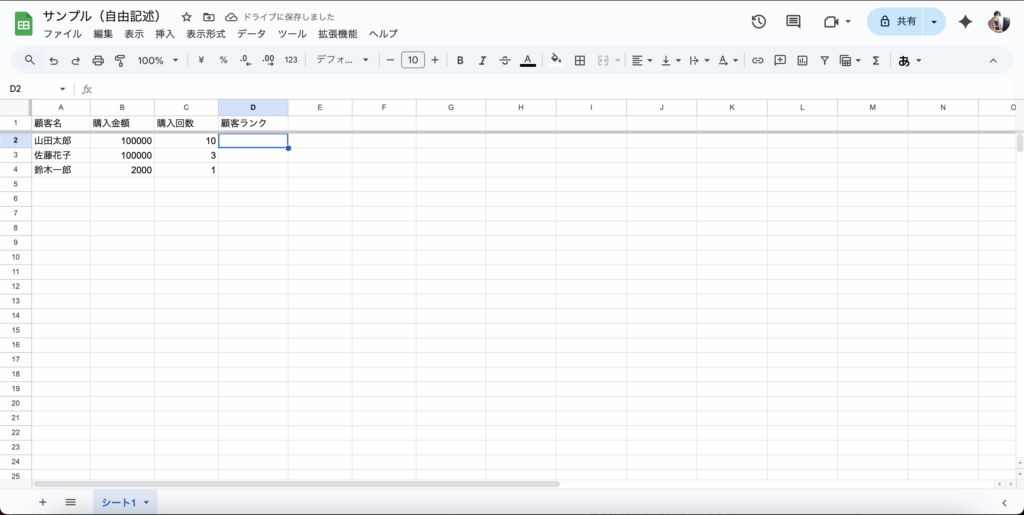Open filter views dropdown
Viewport: 1024px width, 515px height.
point(850,61)
